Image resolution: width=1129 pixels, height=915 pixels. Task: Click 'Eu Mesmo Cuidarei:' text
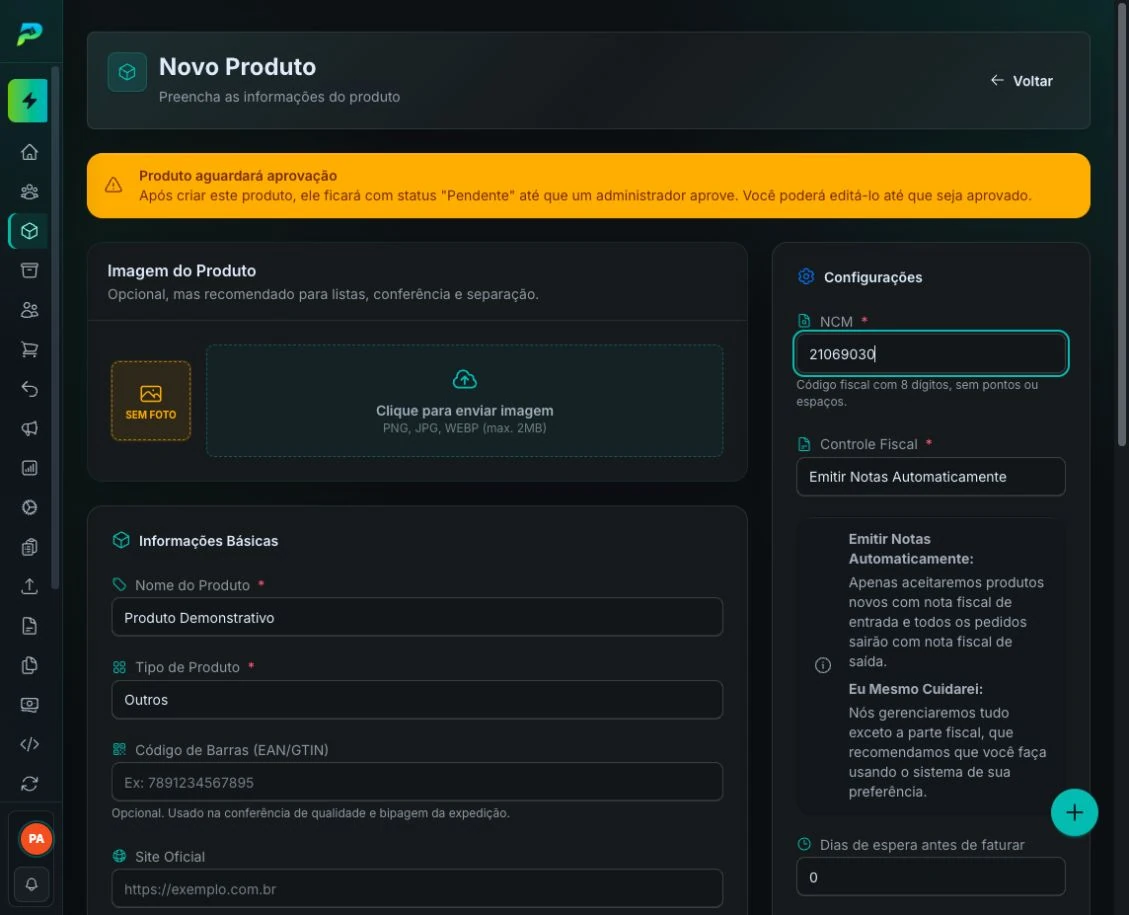[915, 689]
